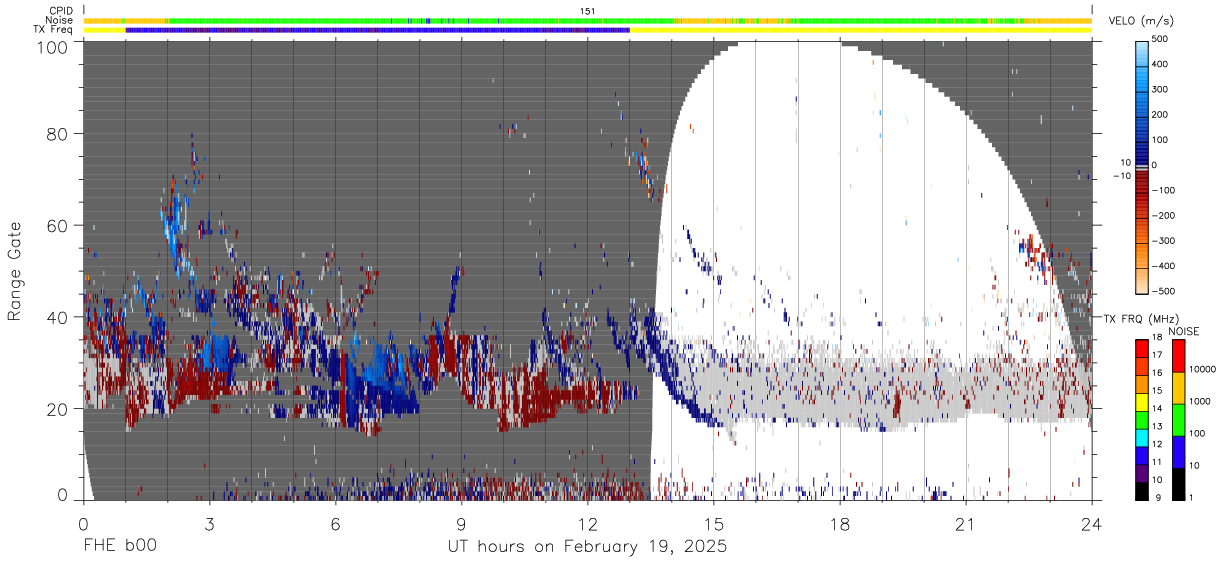The image size is (1228, 567).
Task: Click the 'Range Gate' y-axis title
Action: (x=14, y=271)
